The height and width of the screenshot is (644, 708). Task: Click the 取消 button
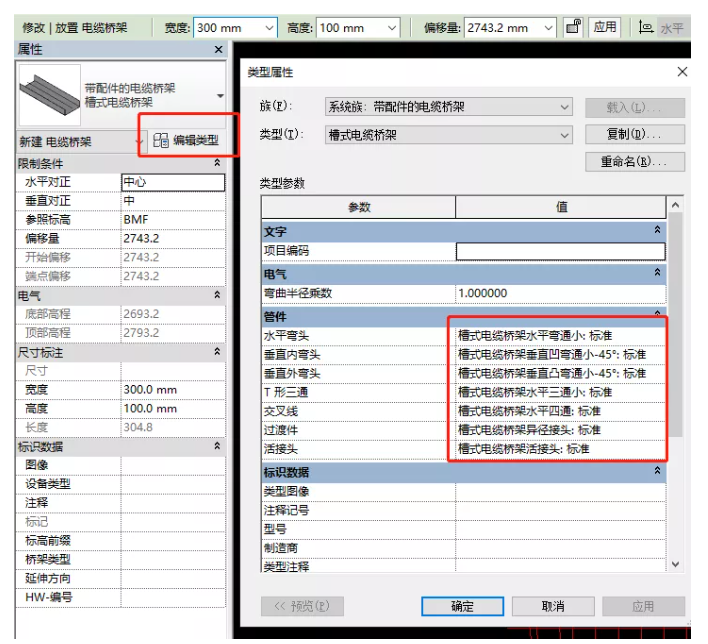(x=553, y=606)
